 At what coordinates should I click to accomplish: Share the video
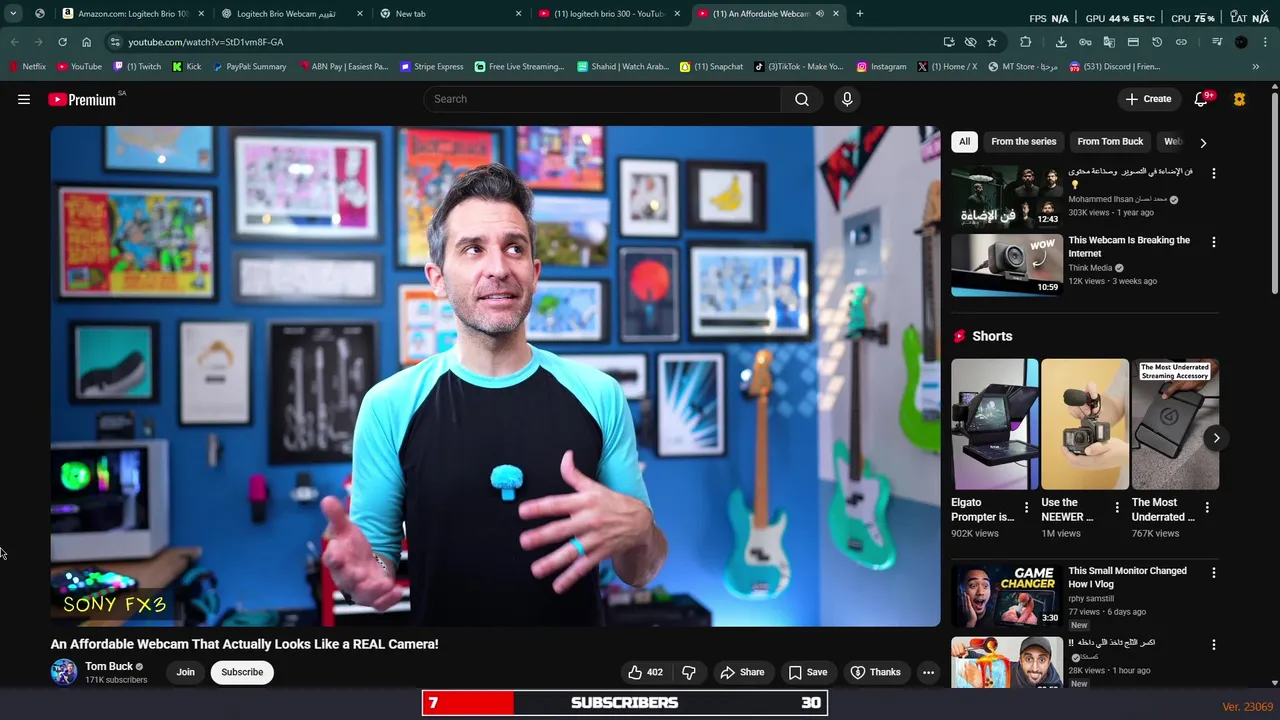click(742, 672)
